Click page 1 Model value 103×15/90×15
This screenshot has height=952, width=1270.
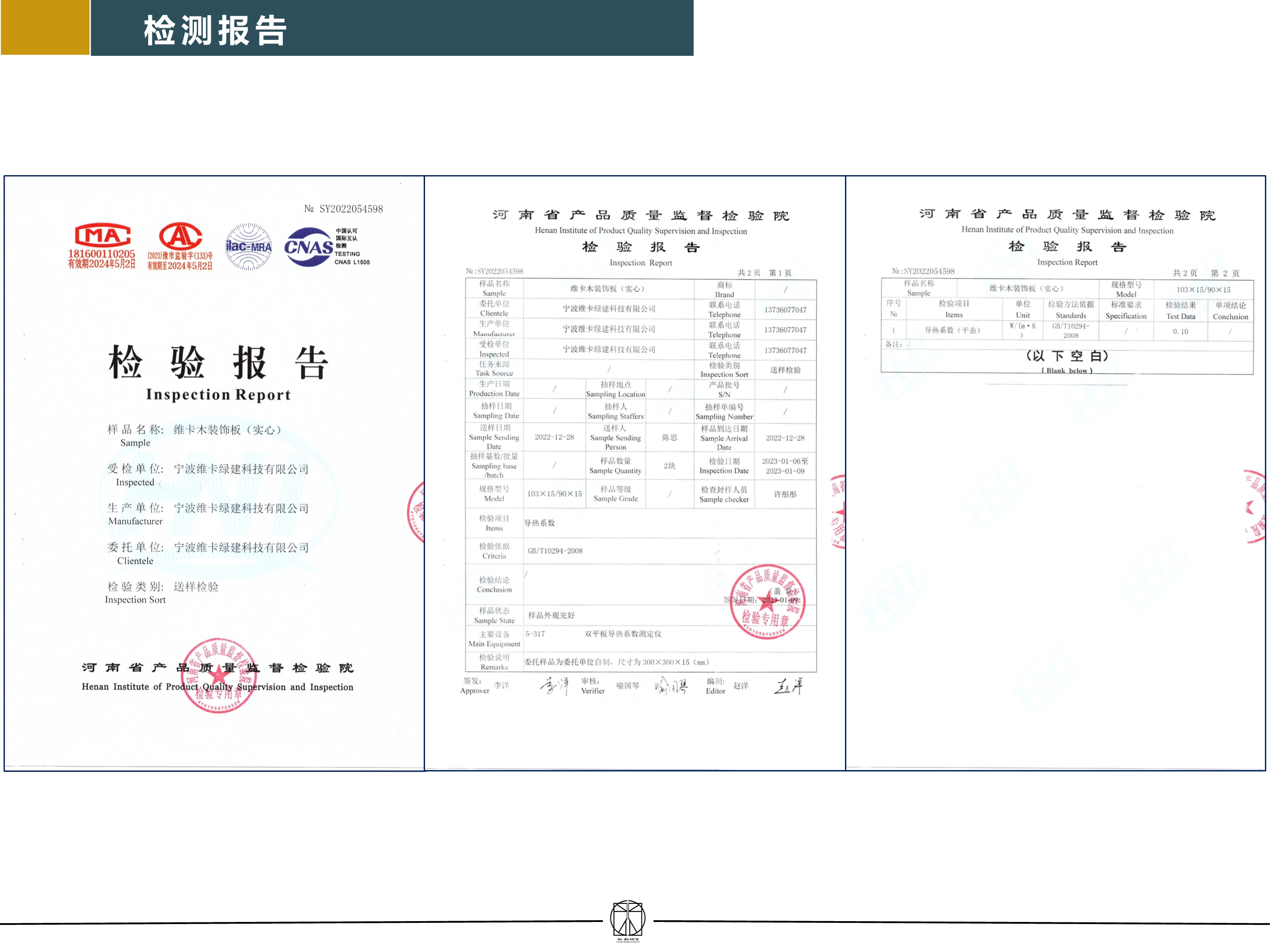pyautogui.click(x=554, y=494)
